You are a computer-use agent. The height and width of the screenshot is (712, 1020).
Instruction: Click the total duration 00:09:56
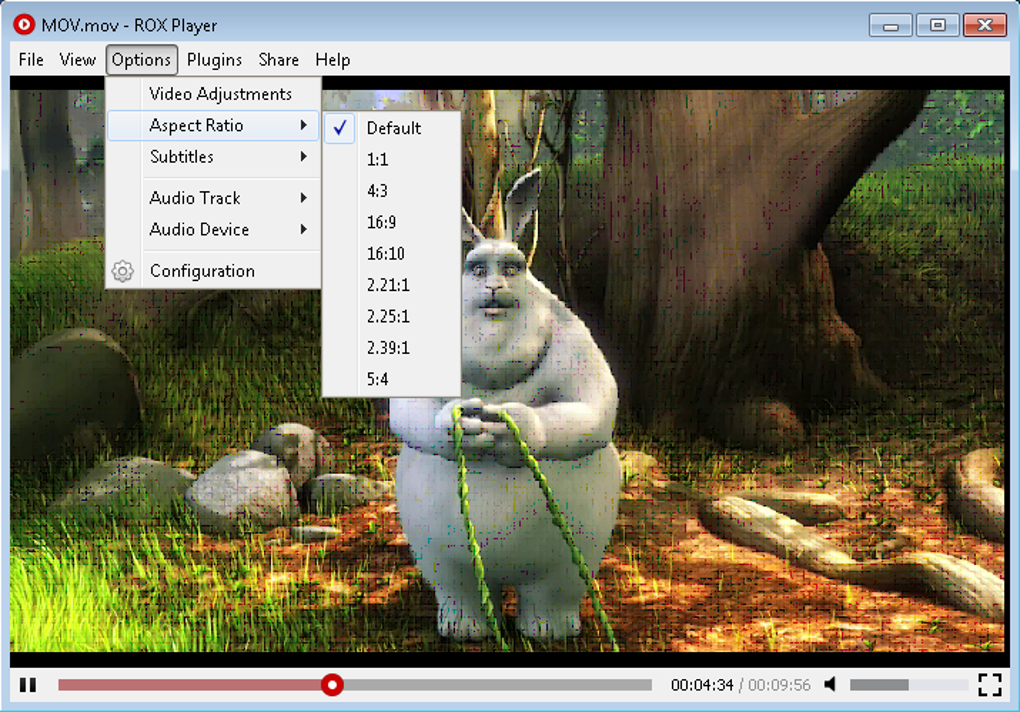779,685
